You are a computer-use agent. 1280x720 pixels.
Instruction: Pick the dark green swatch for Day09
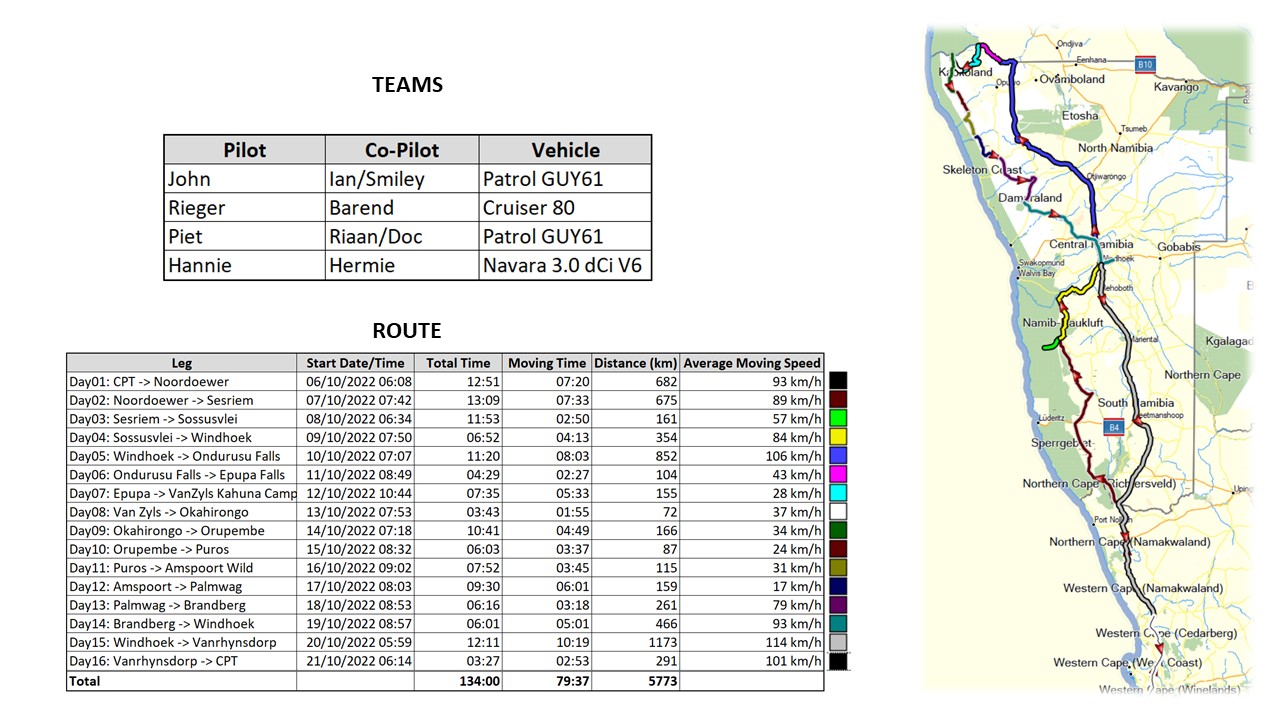(838, 530)
